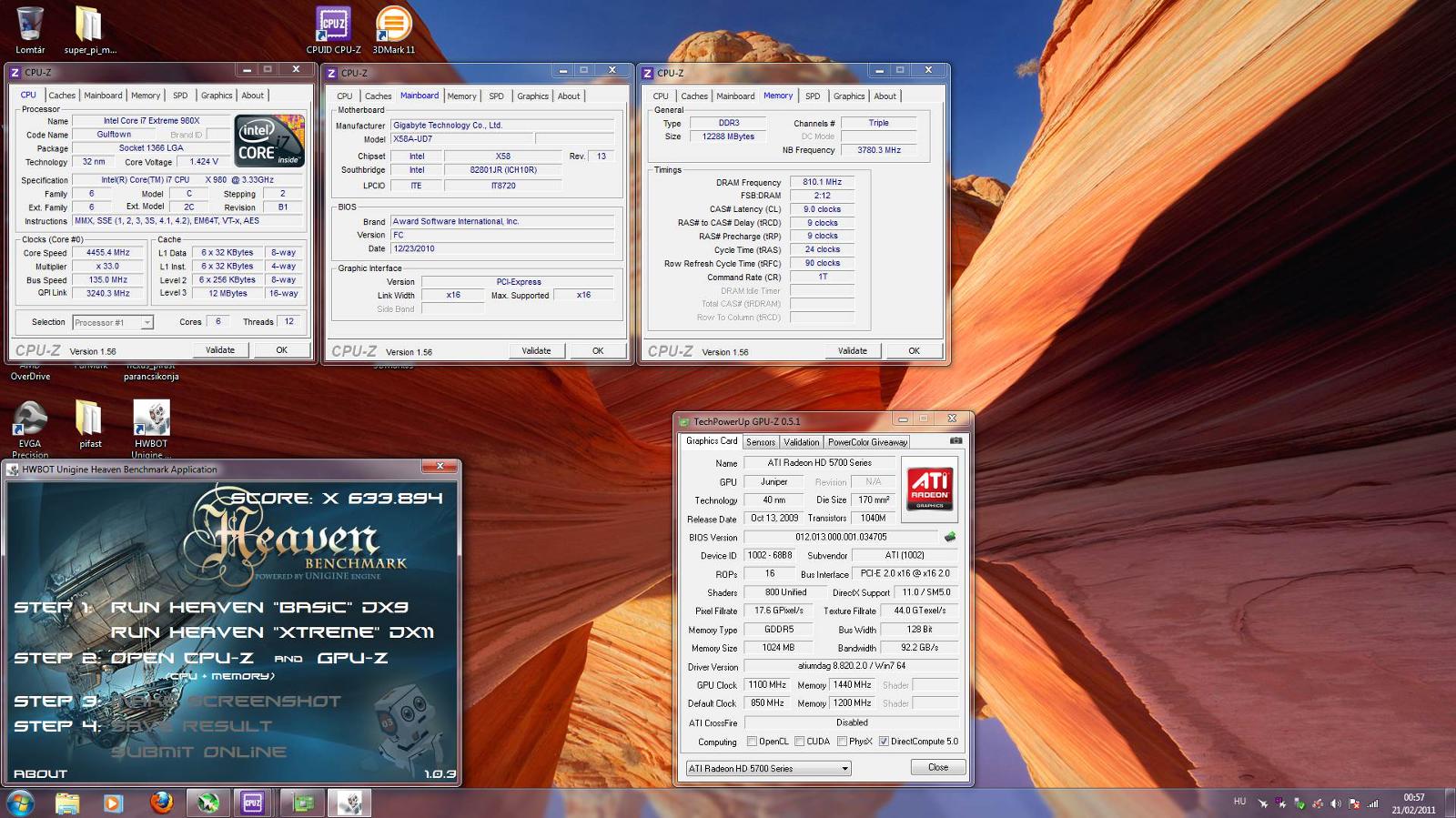The width and height of the screenshot is (1456, 818).
Task: Open the ATI Radeon HD 5700 Series dropdown
Action: coord(769,769)
